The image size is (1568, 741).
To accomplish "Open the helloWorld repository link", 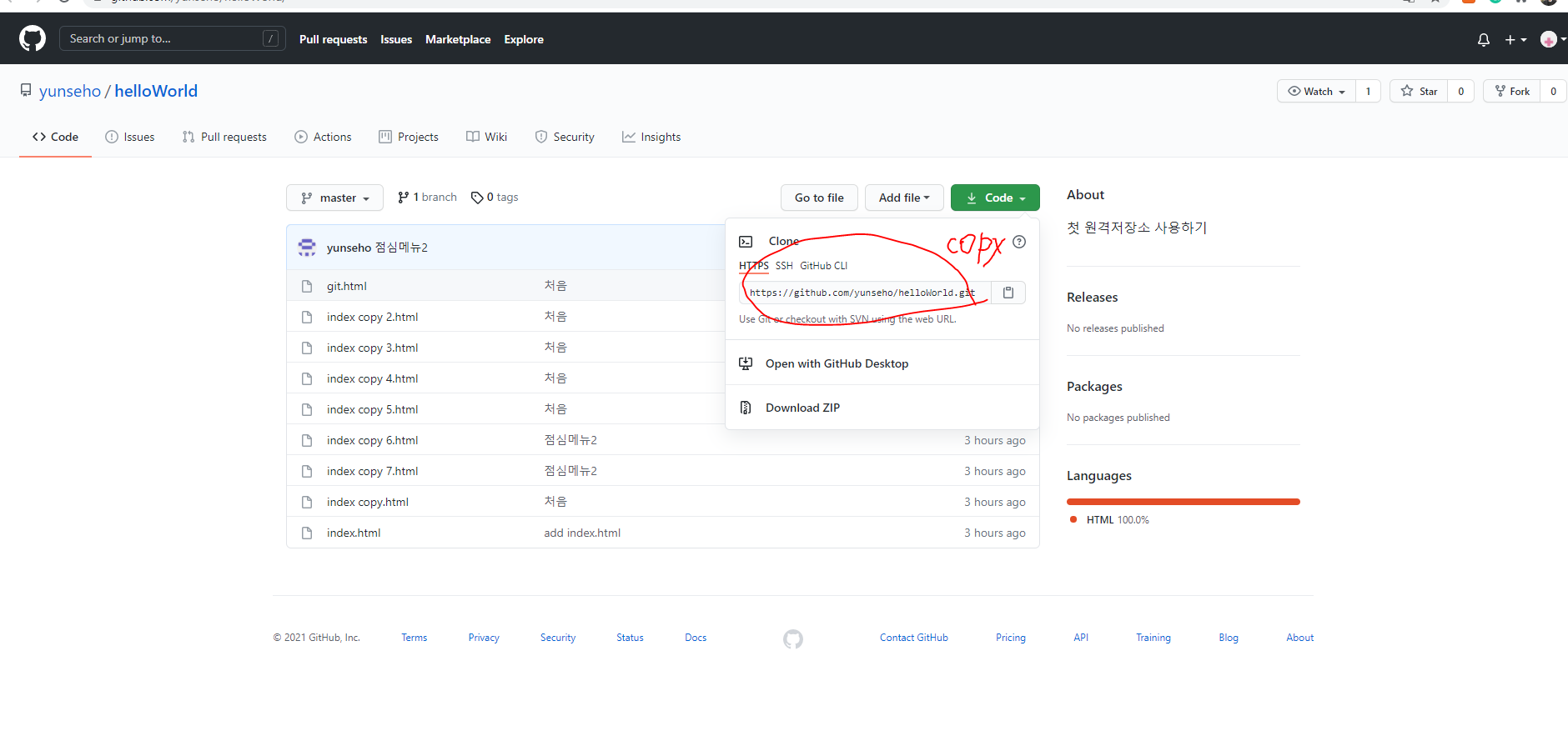I will click(x=156, y=91).
